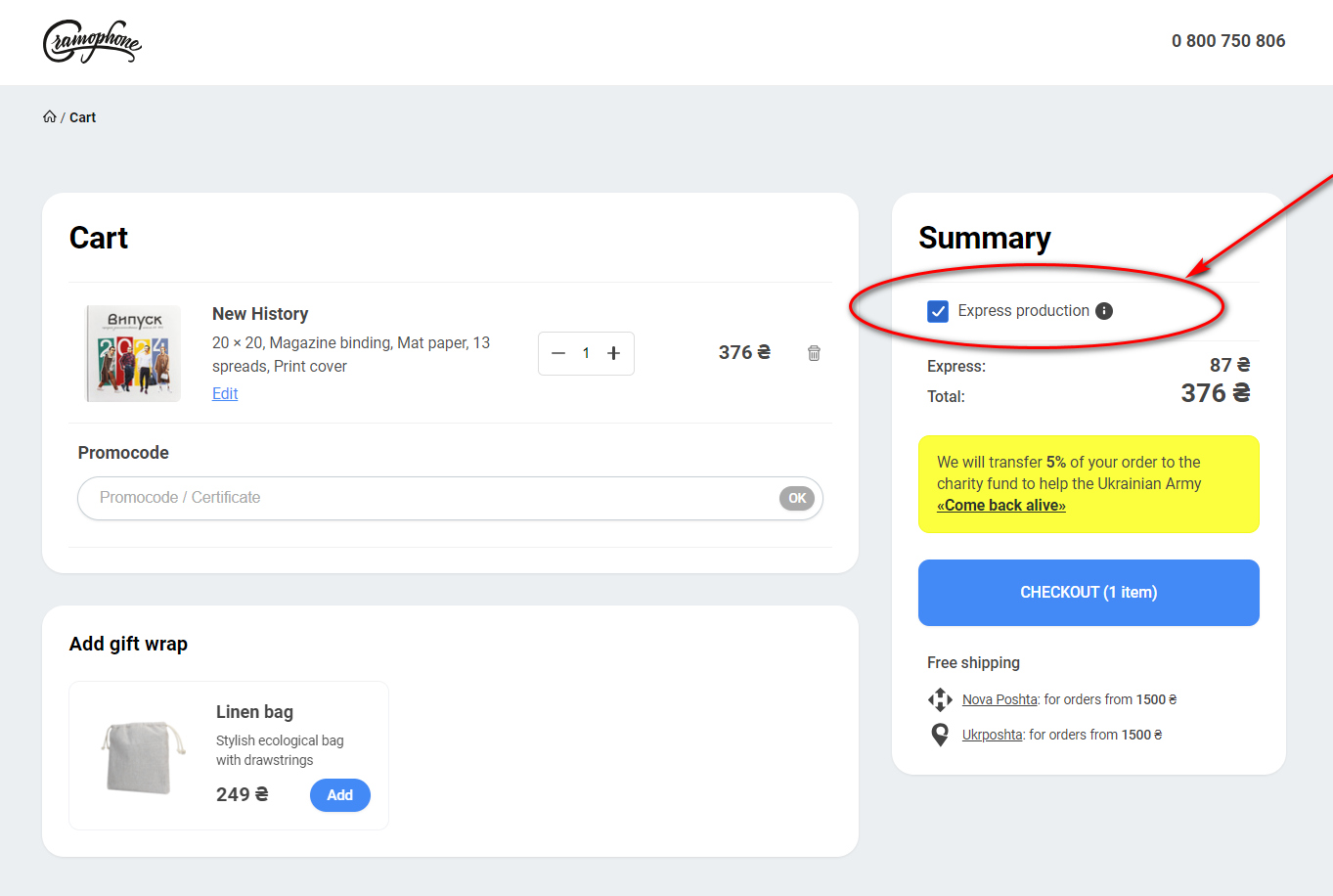Decrease quantity with minus button
Screen dimensions: 1333x896
pos(558,353)
